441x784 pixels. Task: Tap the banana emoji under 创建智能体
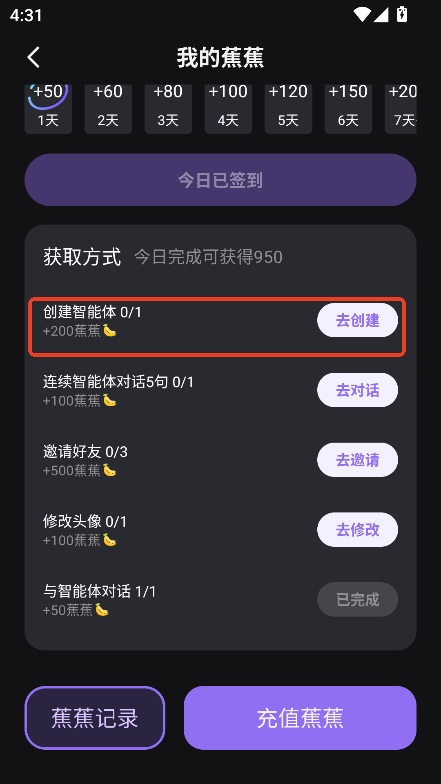110,330
